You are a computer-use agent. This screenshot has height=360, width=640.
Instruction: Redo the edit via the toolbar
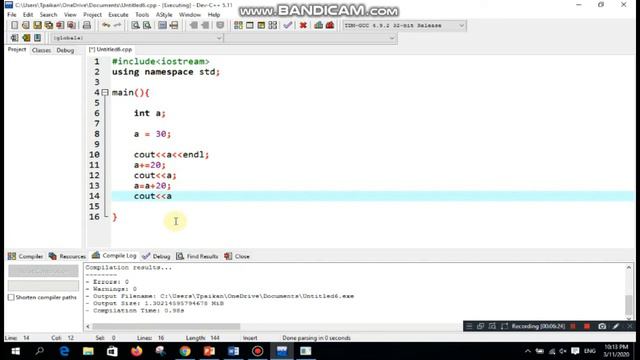point(117,25)
